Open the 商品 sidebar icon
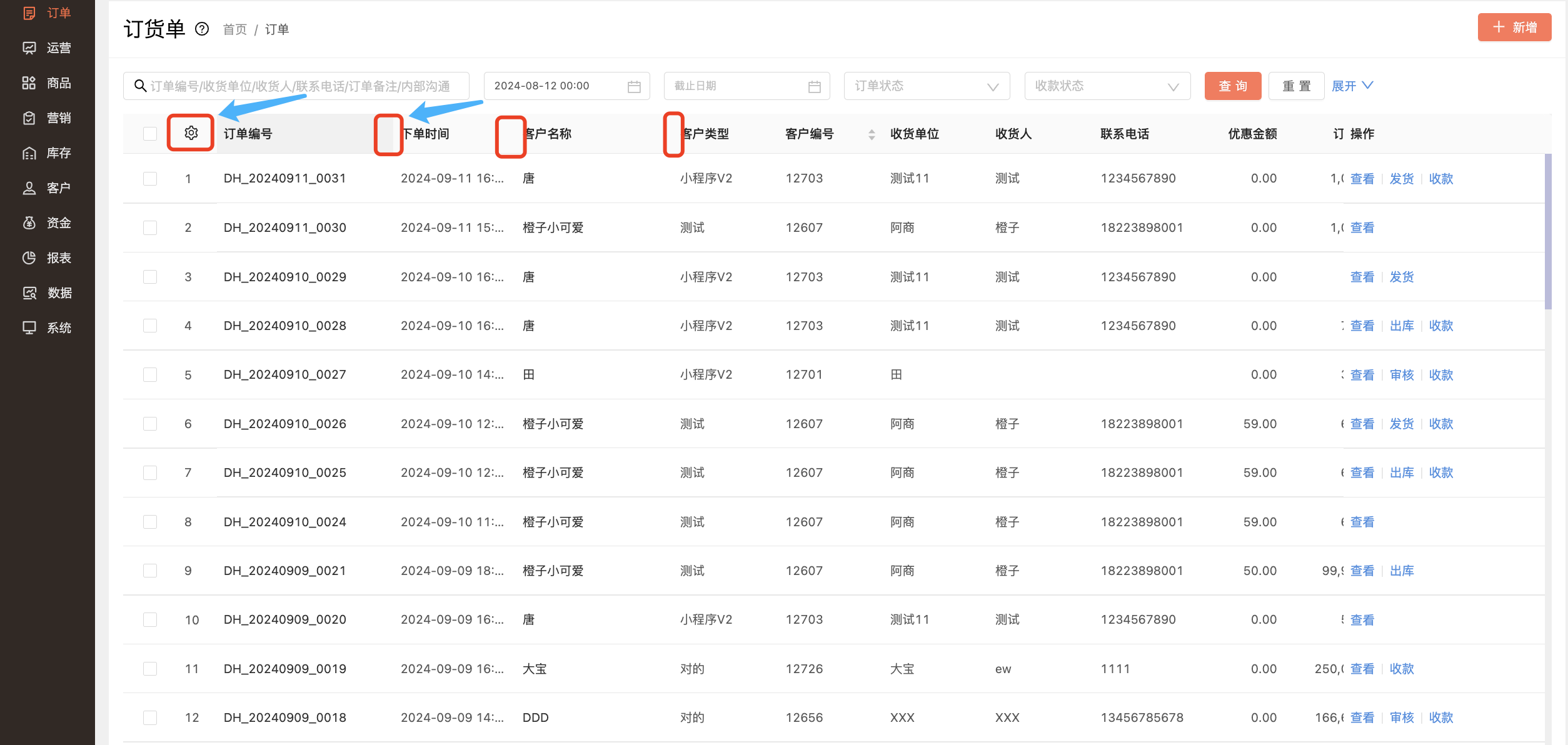 29,83
